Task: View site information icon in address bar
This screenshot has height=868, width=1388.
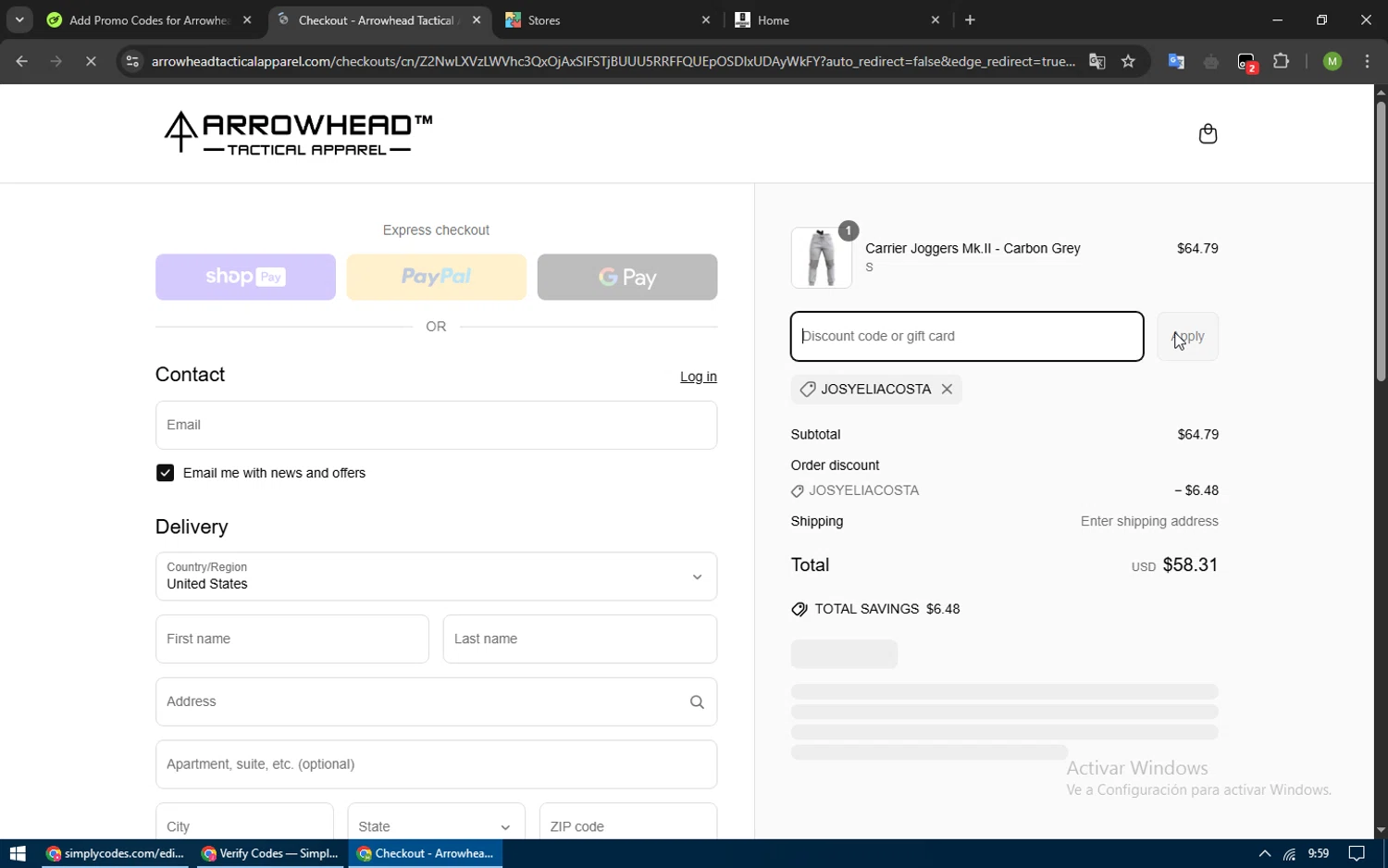Action: tap(132, 62)
